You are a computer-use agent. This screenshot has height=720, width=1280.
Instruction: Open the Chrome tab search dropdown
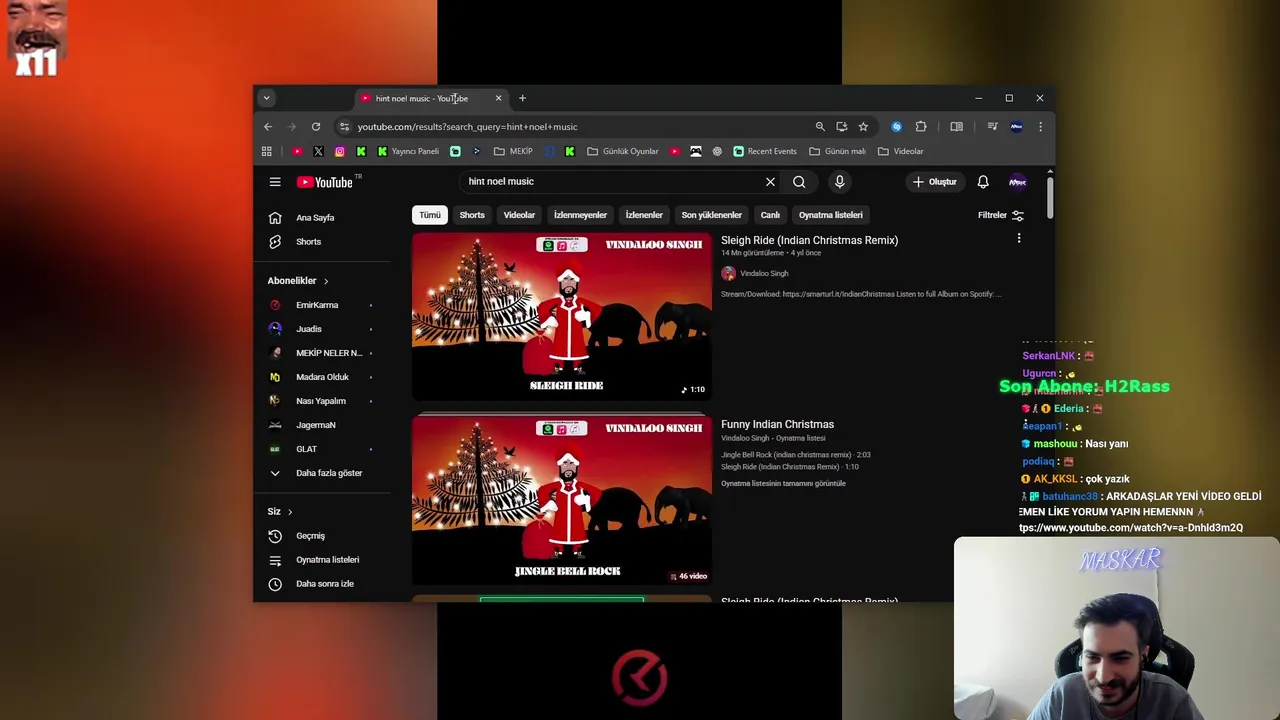point(266,98)
